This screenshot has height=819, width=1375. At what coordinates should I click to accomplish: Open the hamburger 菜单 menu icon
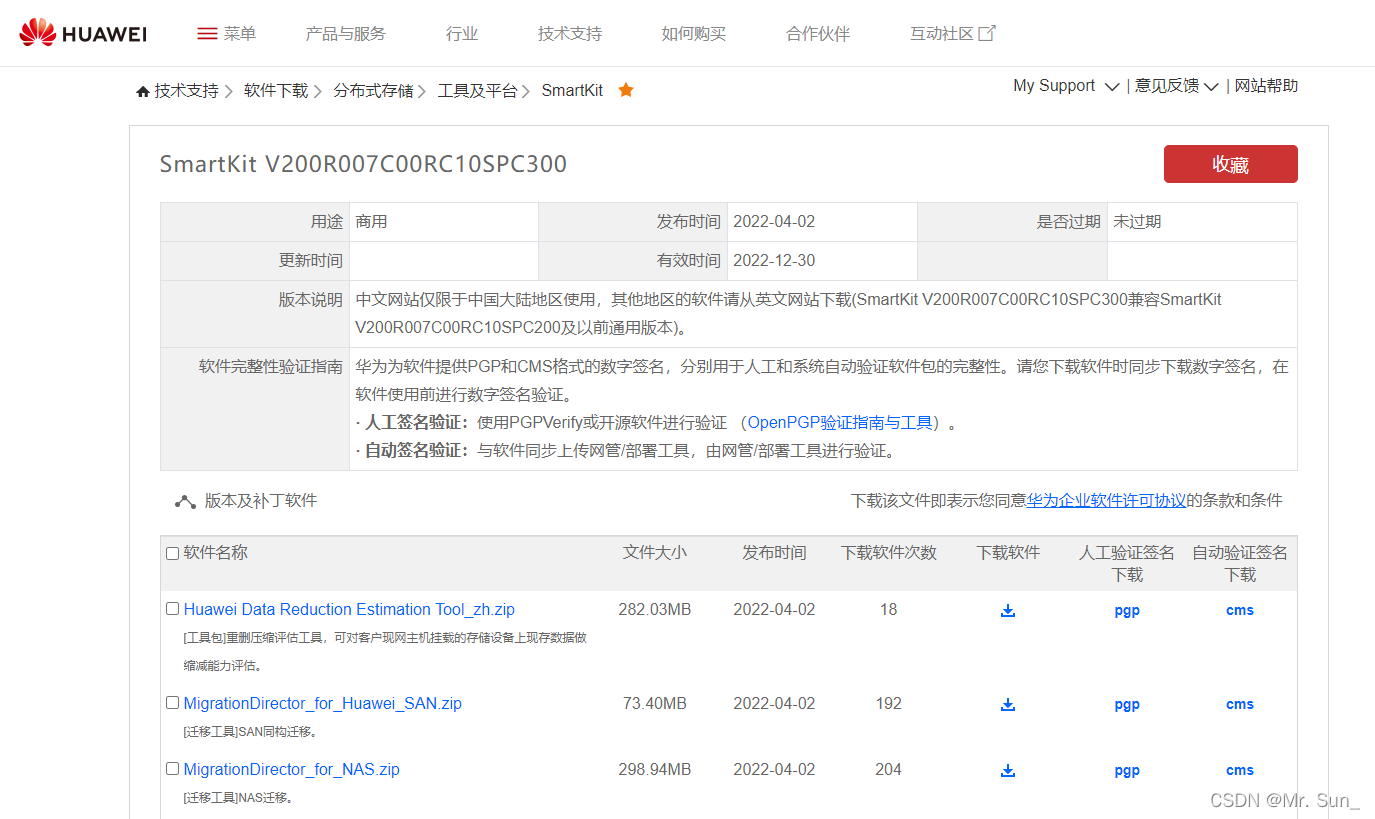pos(207,33)
